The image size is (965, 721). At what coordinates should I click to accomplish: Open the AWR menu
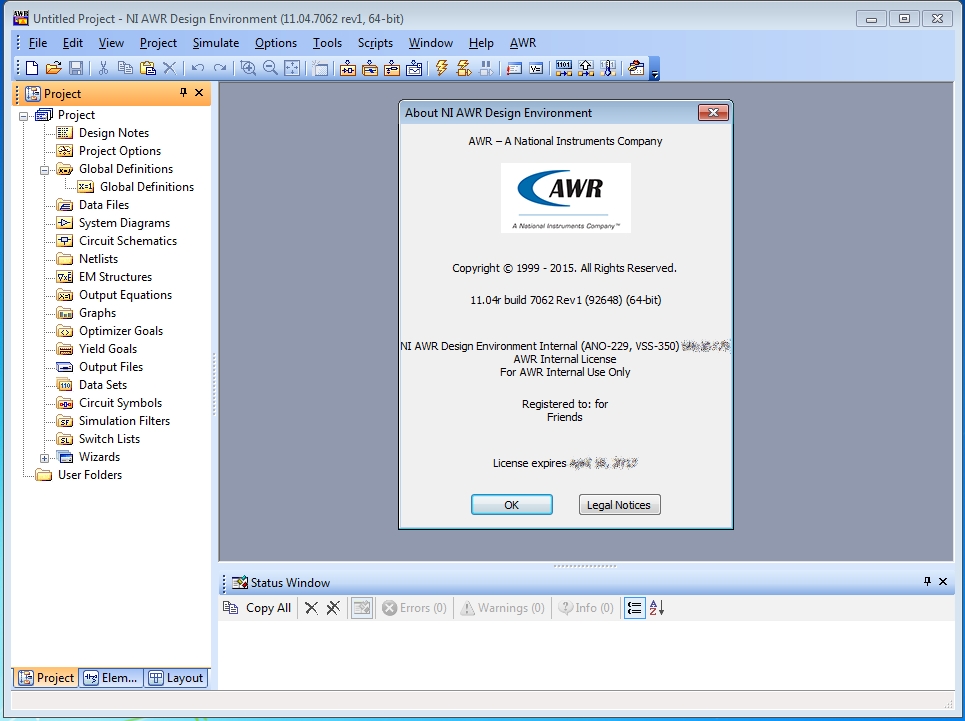(x=523, y=43)
